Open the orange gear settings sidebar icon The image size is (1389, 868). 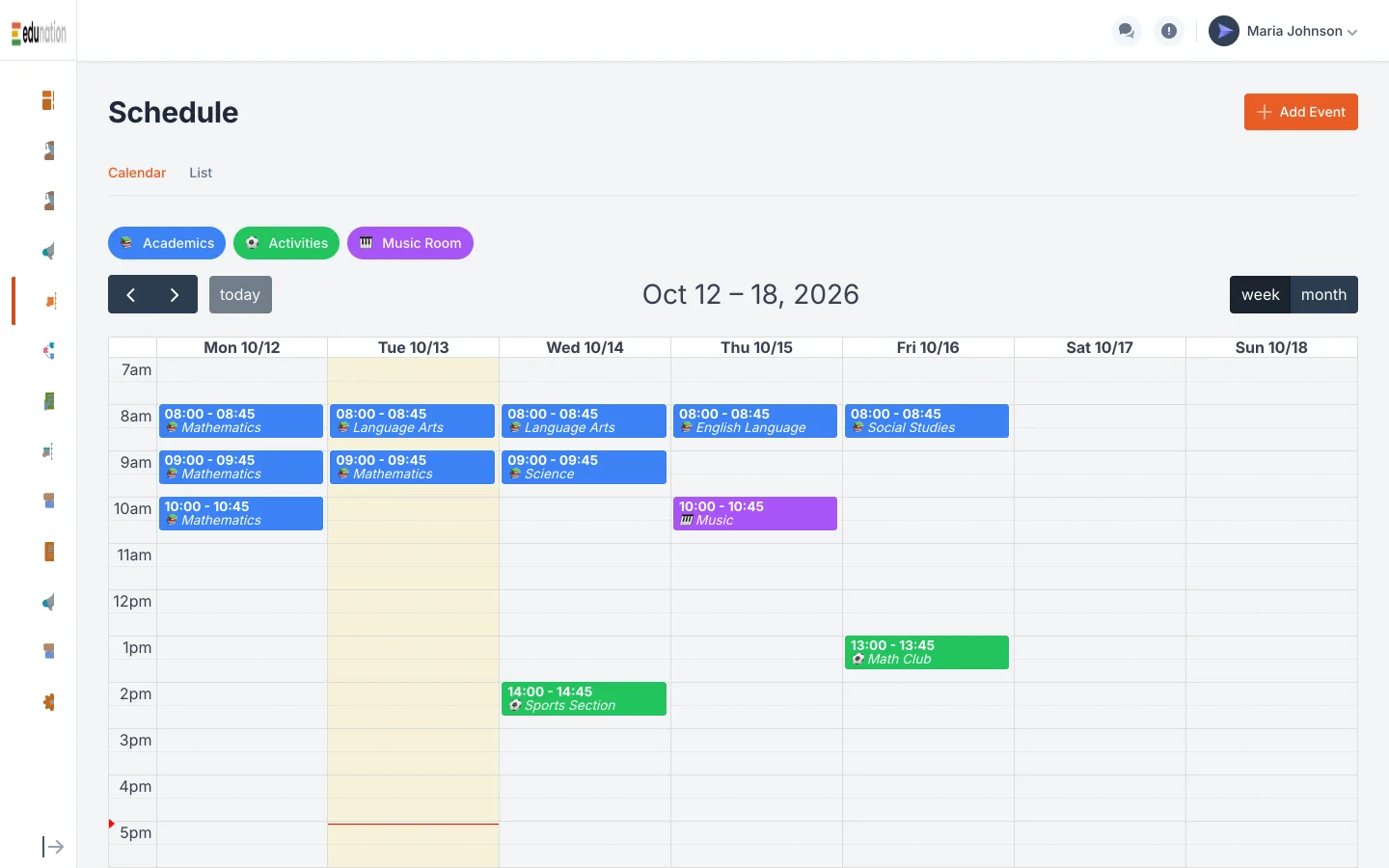click(x=48, y=702)
